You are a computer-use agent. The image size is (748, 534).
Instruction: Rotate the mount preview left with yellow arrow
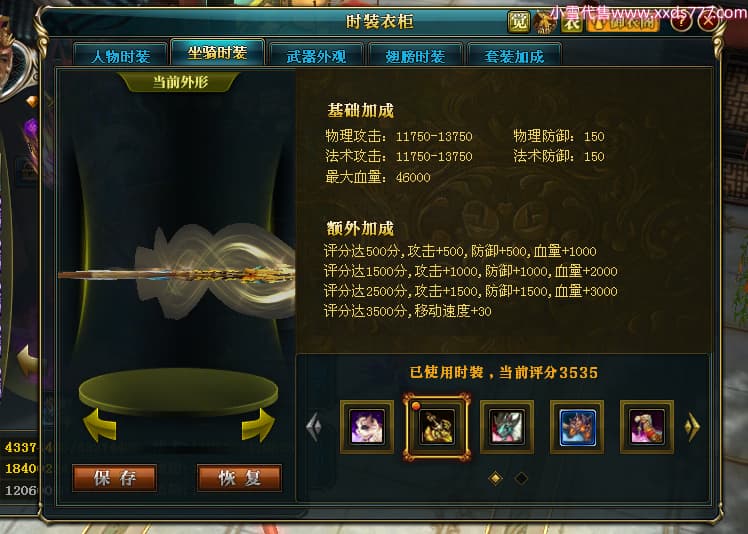[x=100, y=425]
